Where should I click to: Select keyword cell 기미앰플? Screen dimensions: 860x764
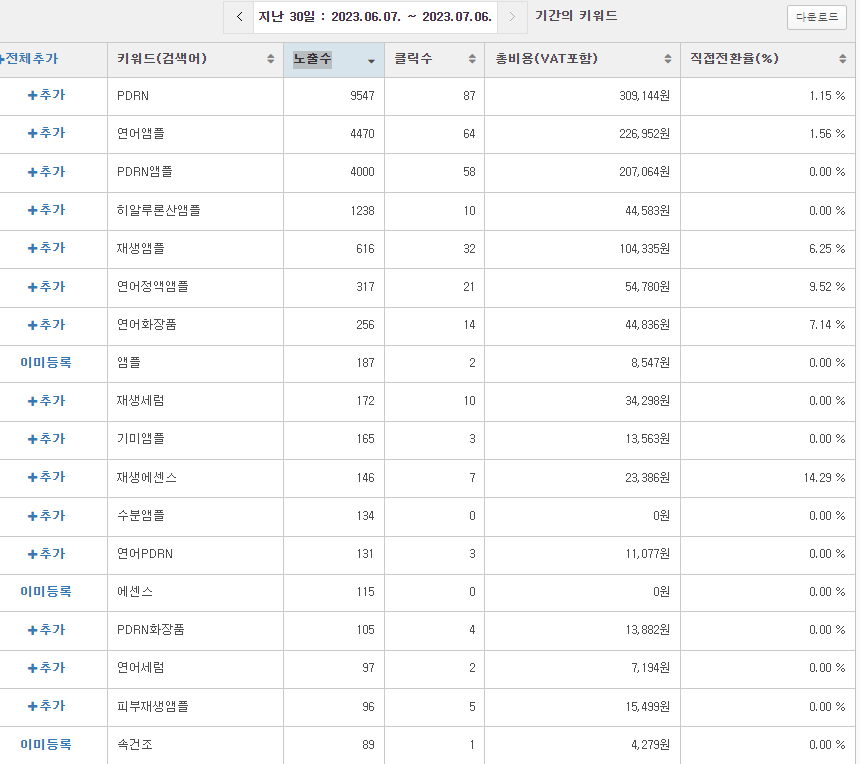(x=195, y=439)
